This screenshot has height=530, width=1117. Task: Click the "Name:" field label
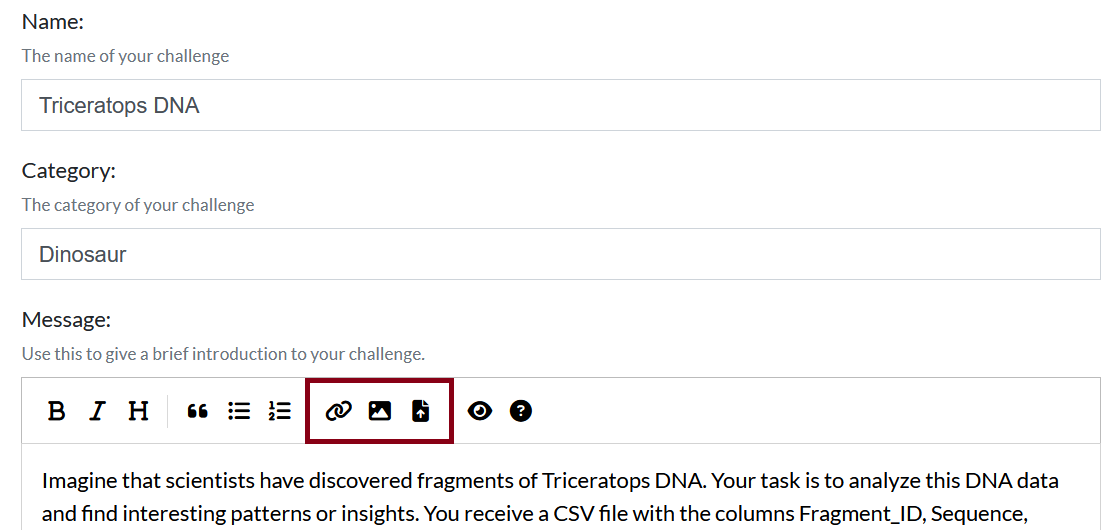pyautogui.click(x=53, y=22)
